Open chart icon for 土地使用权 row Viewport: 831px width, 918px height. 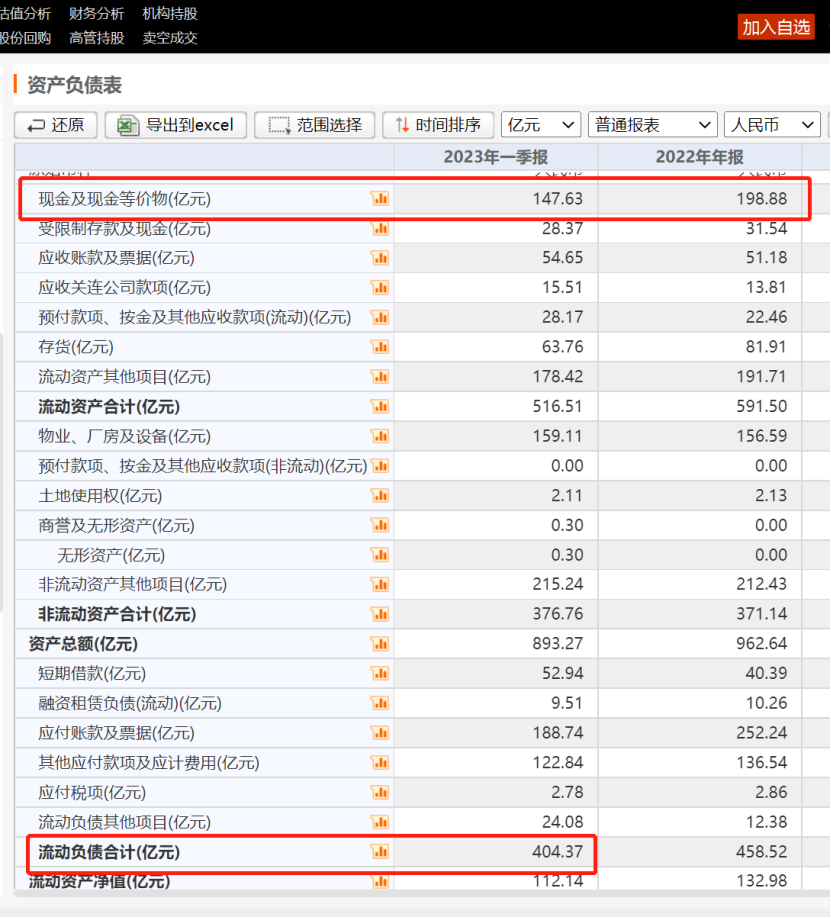(380, 496)
